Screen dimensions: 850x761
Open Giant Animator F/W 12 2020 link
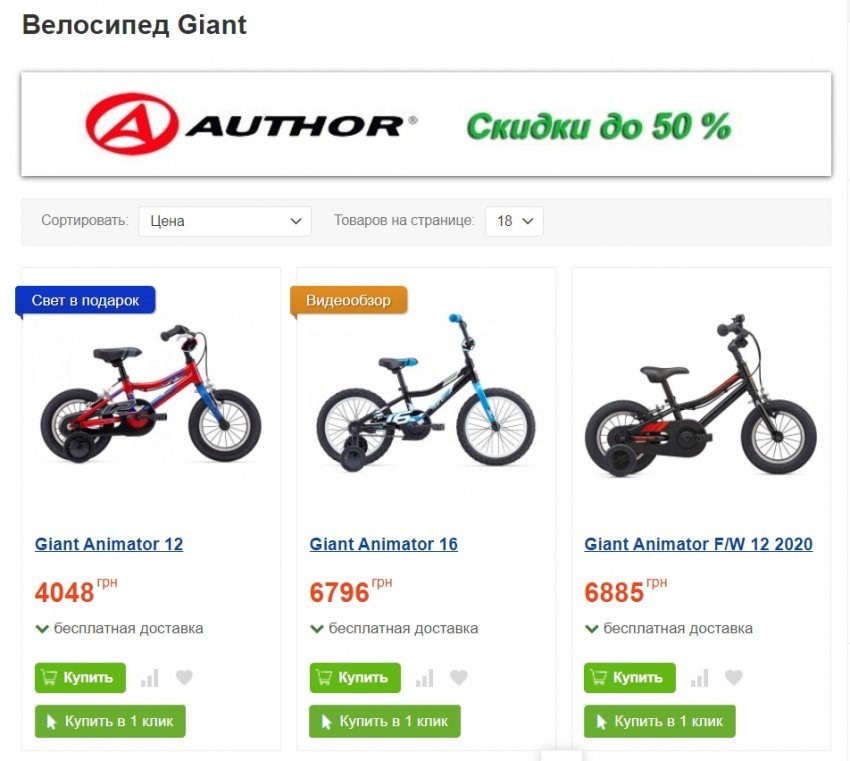point(698,544)
